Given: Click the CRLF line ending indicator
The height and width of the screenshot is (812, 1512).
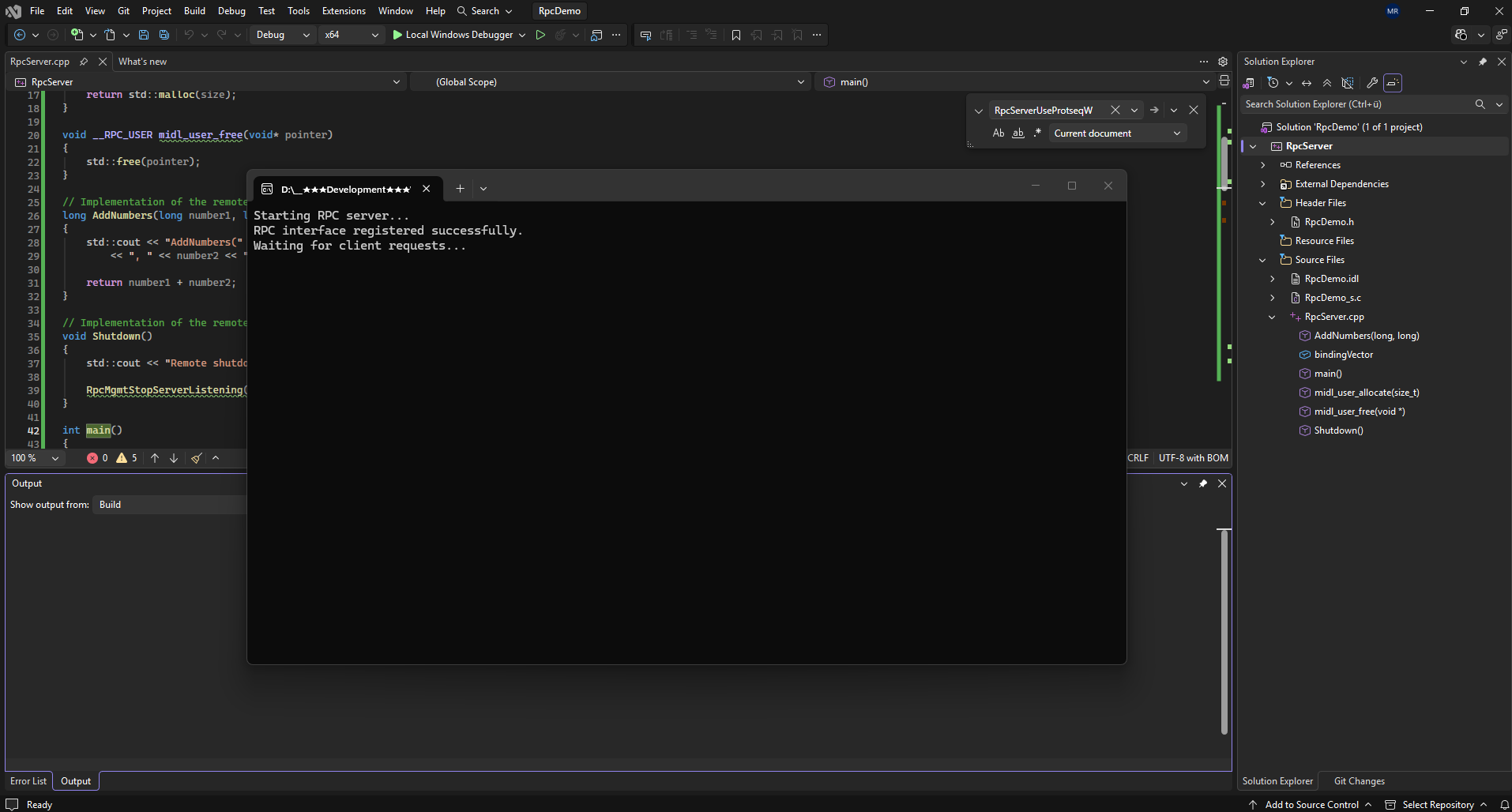Looking at the screenshot, I should (x=1138, y=458).
